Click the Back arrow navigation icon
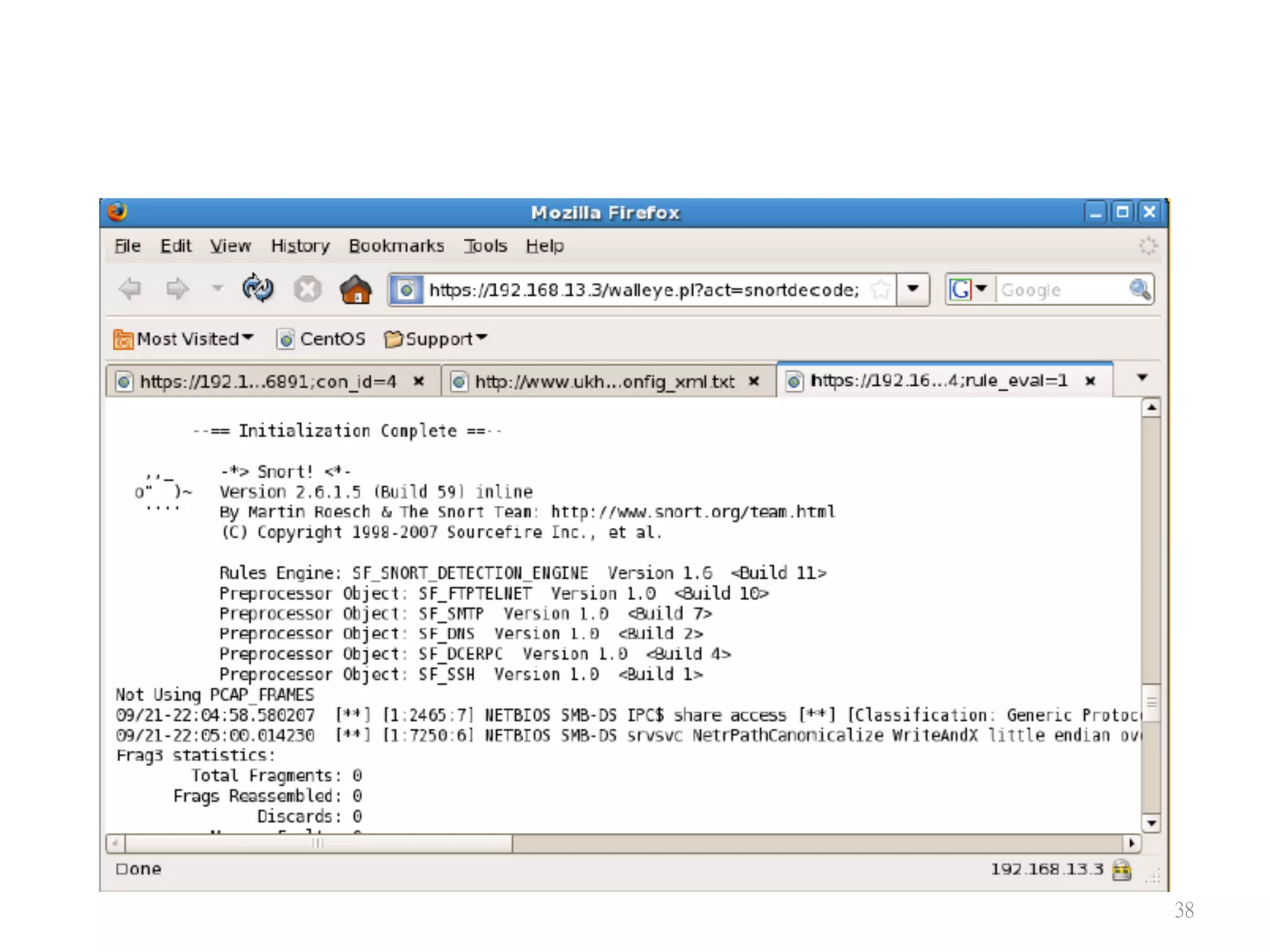The width and height of the screenshot is (1270, 952). 130,289
